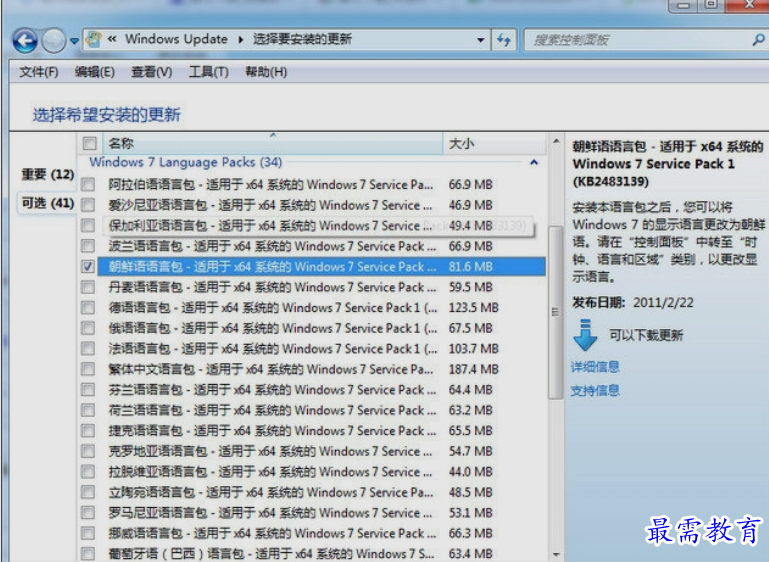Minimize the Windows Update window
Viewport: 769px width, 562px height.
coord(684,5)
